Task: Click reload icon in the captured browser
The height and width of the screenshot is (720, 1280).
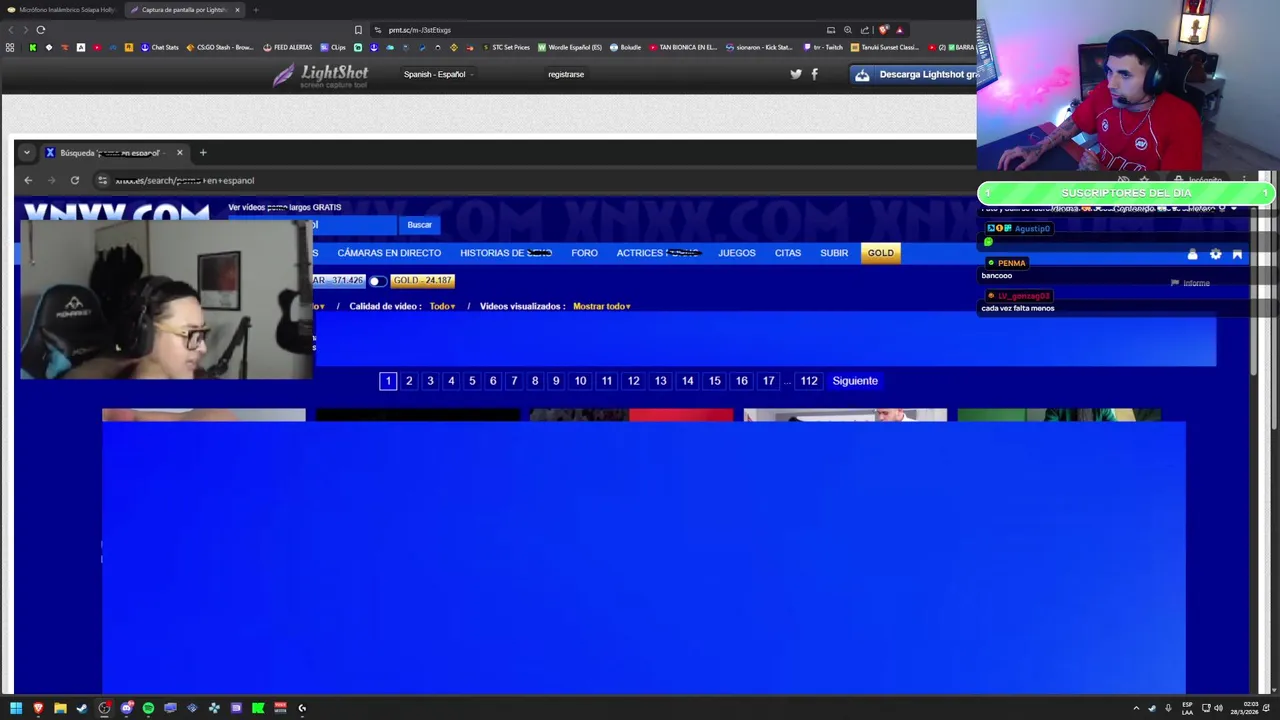Action: click(74, 180)
